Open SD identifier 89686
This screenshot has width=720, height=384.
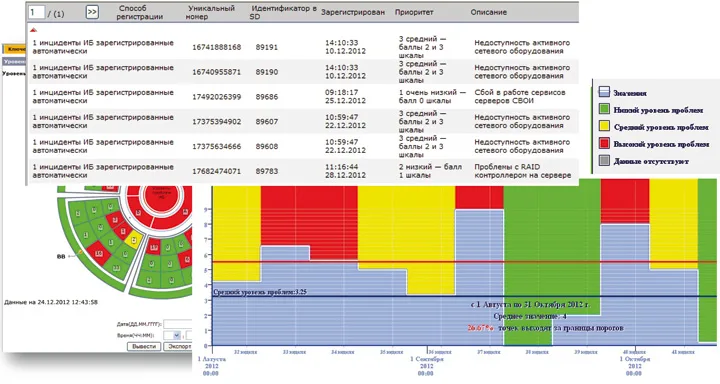(x=267, y=97)
